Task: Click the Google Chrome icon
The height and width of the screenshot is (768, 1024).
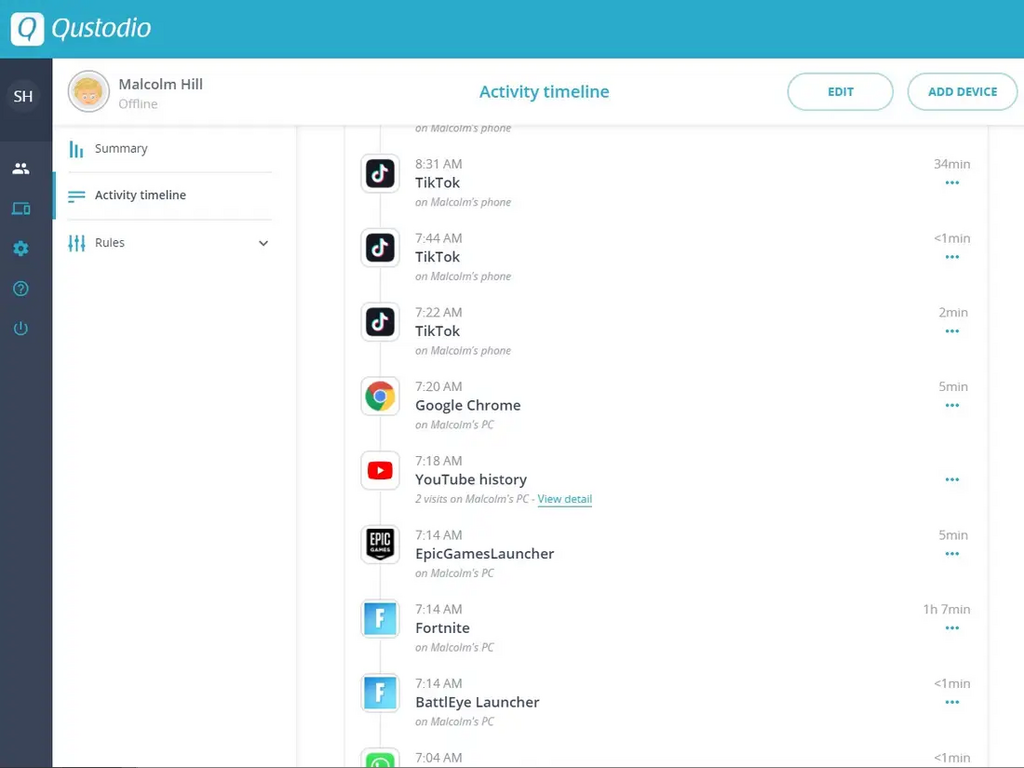Action: click(x=380, y=396)
